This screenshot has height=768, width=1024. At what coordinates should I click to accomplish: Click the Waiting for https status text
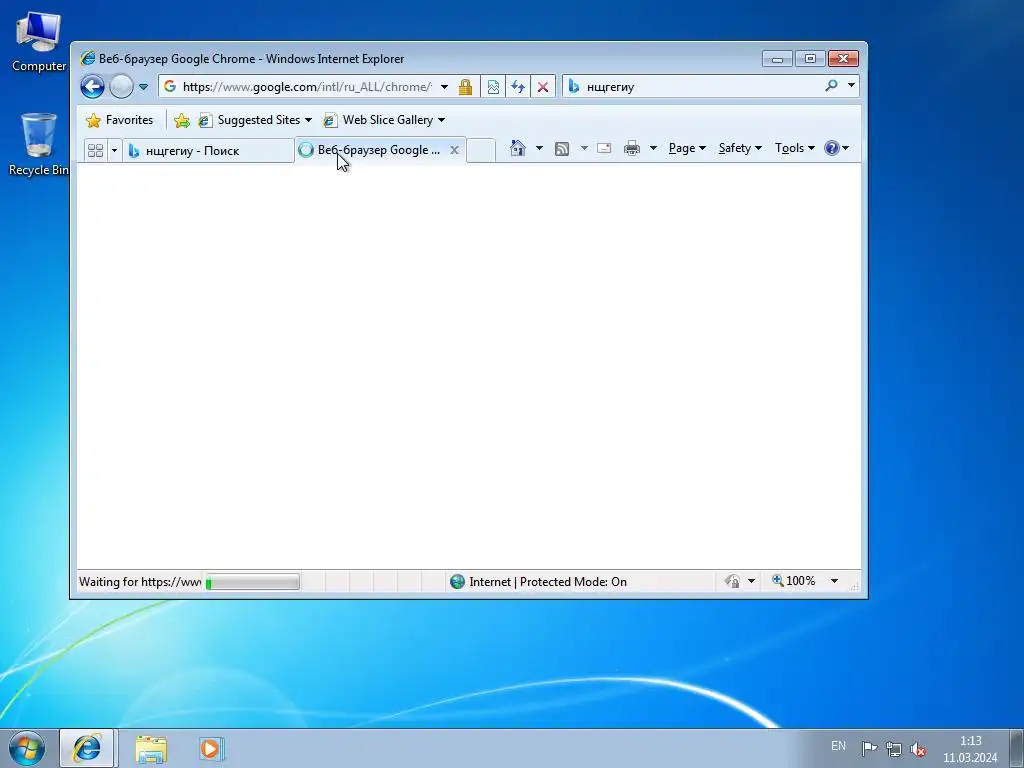coord(140,582)
